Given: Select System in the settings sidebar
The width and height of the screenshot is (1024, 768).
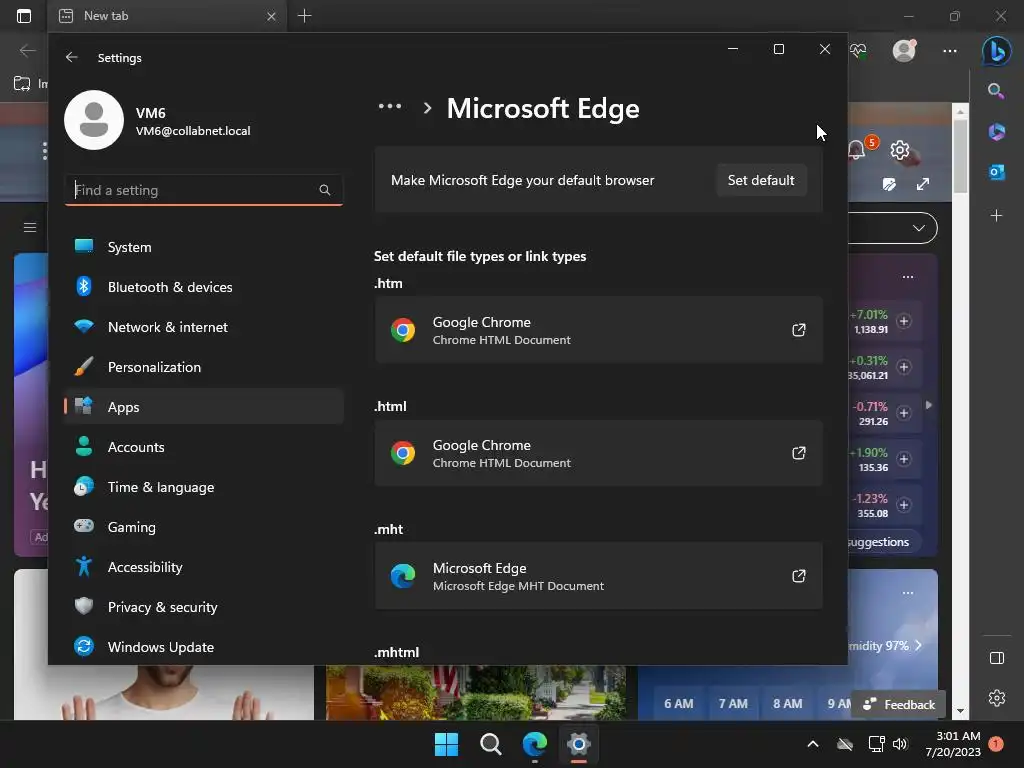Looking at the screenshot, I should pyautogui.click(x=204, y=247).
